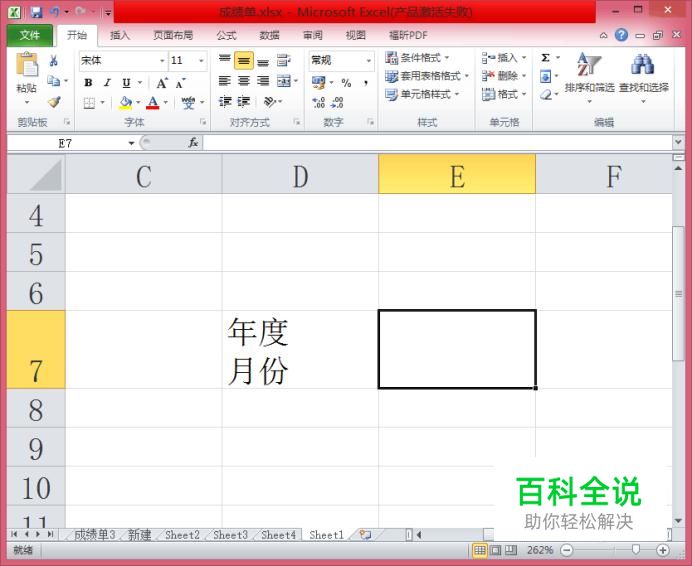Switch to 插入 ribbon tab
Viewport: 692px width, 566px height.
coord(120,35)
